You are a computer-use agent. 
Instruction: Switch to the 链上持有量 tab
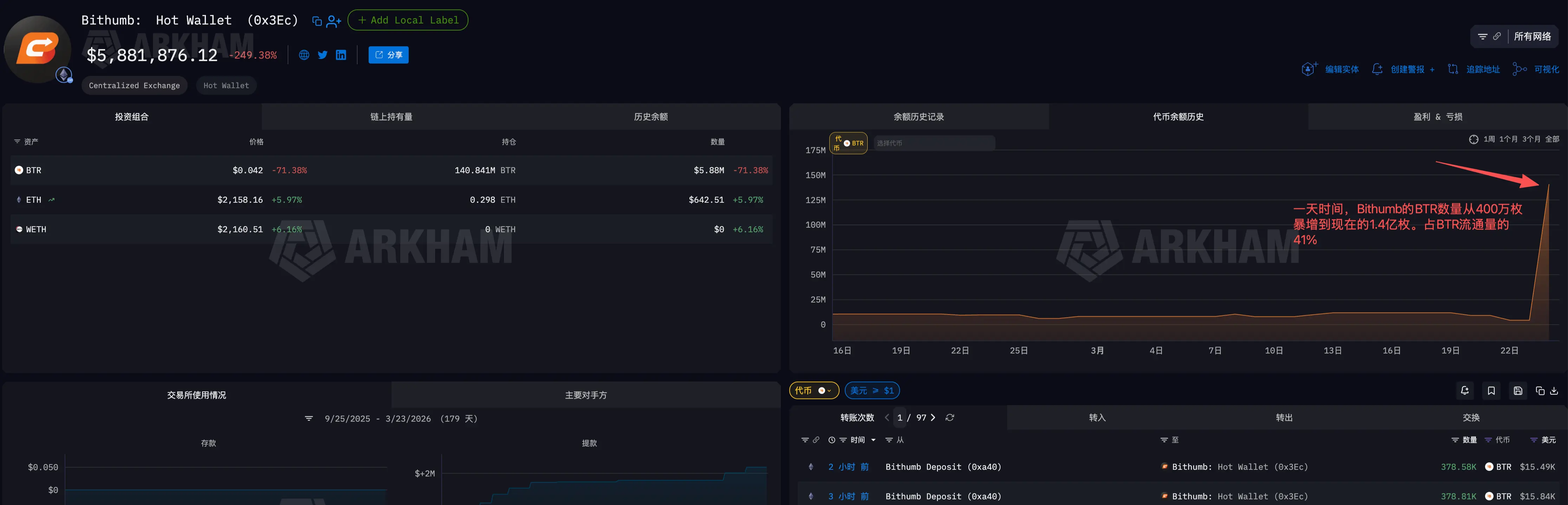[x=391, y=117]
